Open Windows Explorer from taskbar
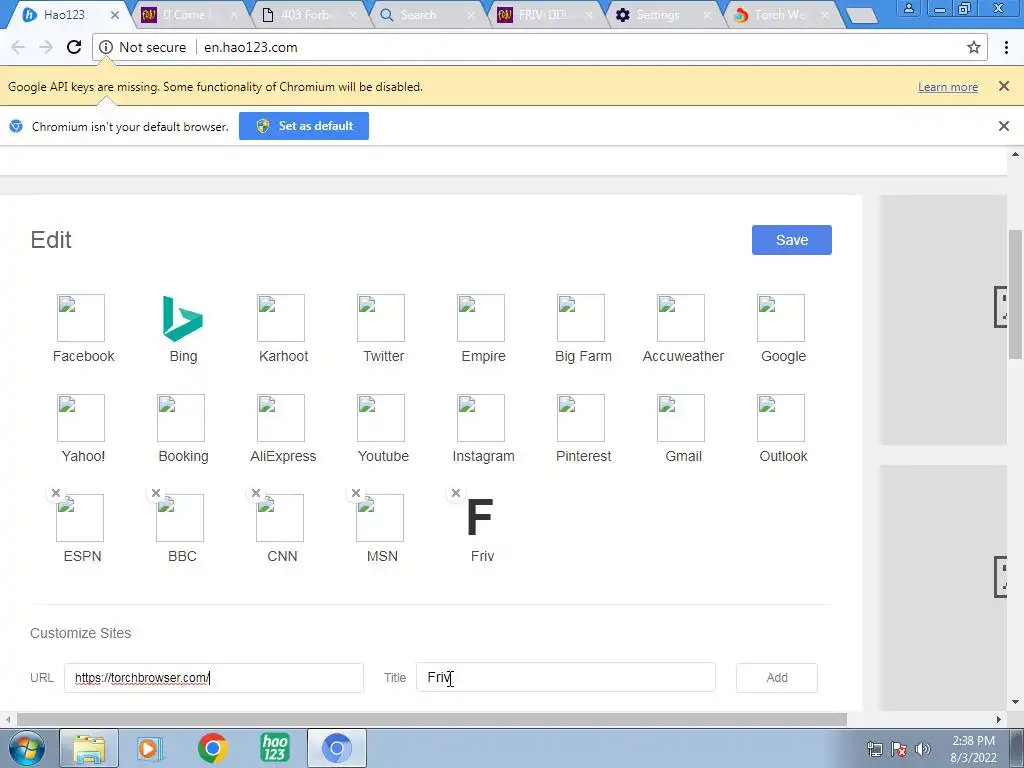 tap(89, 748)
